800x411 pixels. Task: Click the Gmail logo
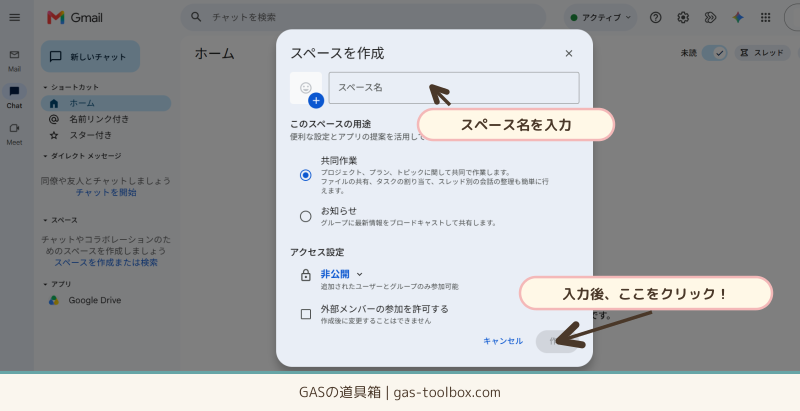(75, 18)
